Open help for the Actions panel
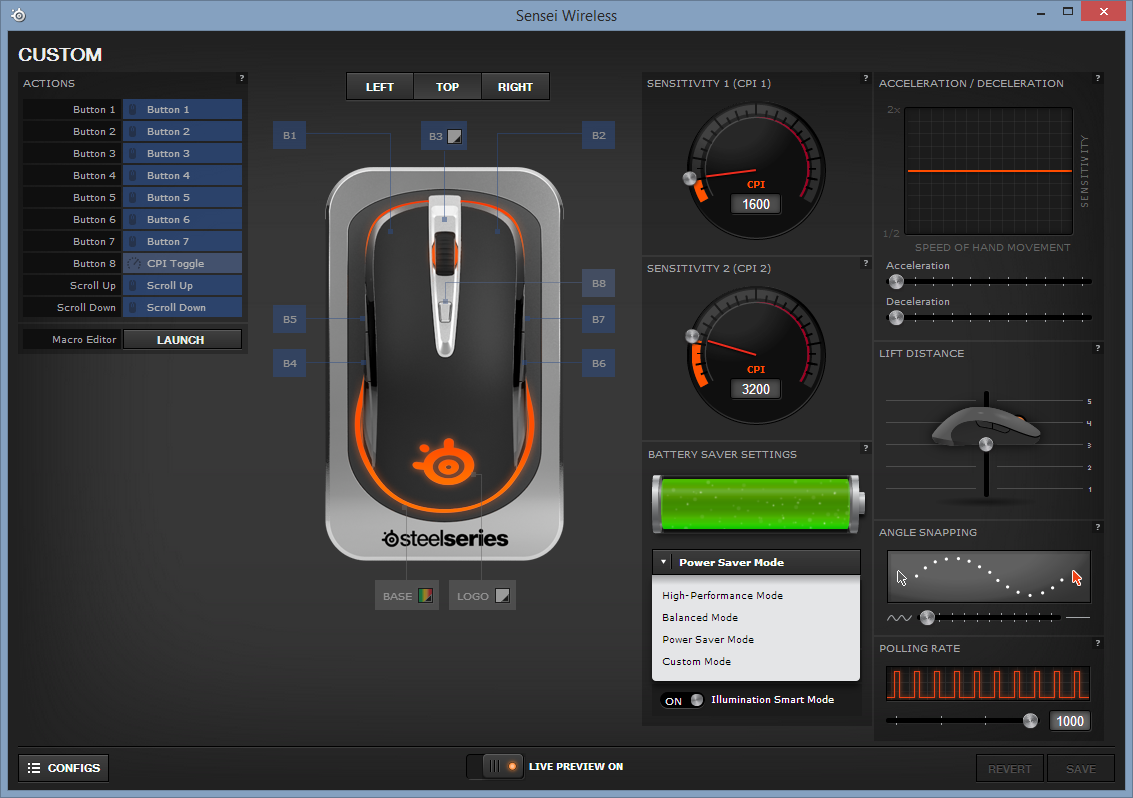 (x=242, y=78)
